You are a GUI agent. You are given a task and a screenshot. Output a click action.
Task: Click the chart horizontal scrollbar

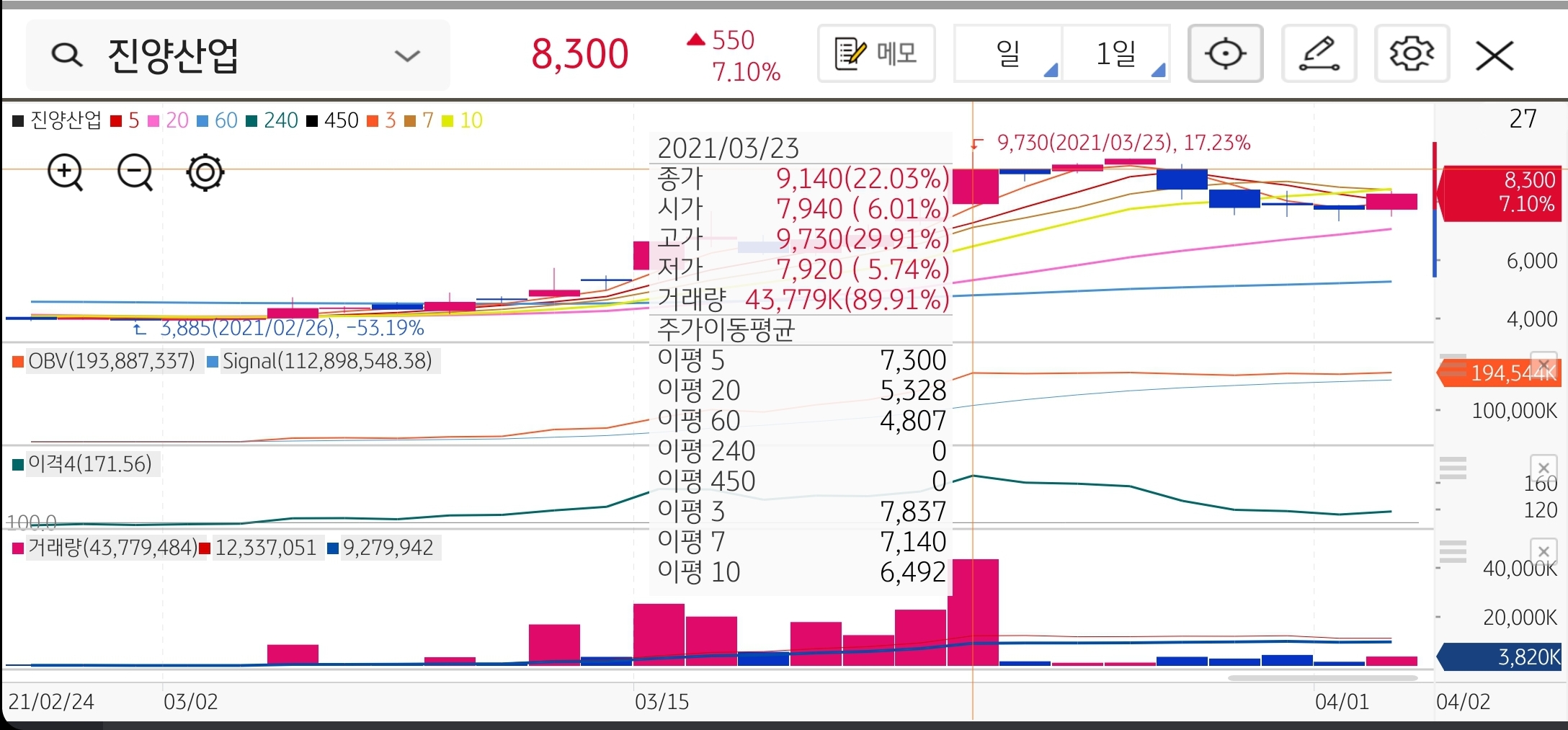(x=1323, y=678)
